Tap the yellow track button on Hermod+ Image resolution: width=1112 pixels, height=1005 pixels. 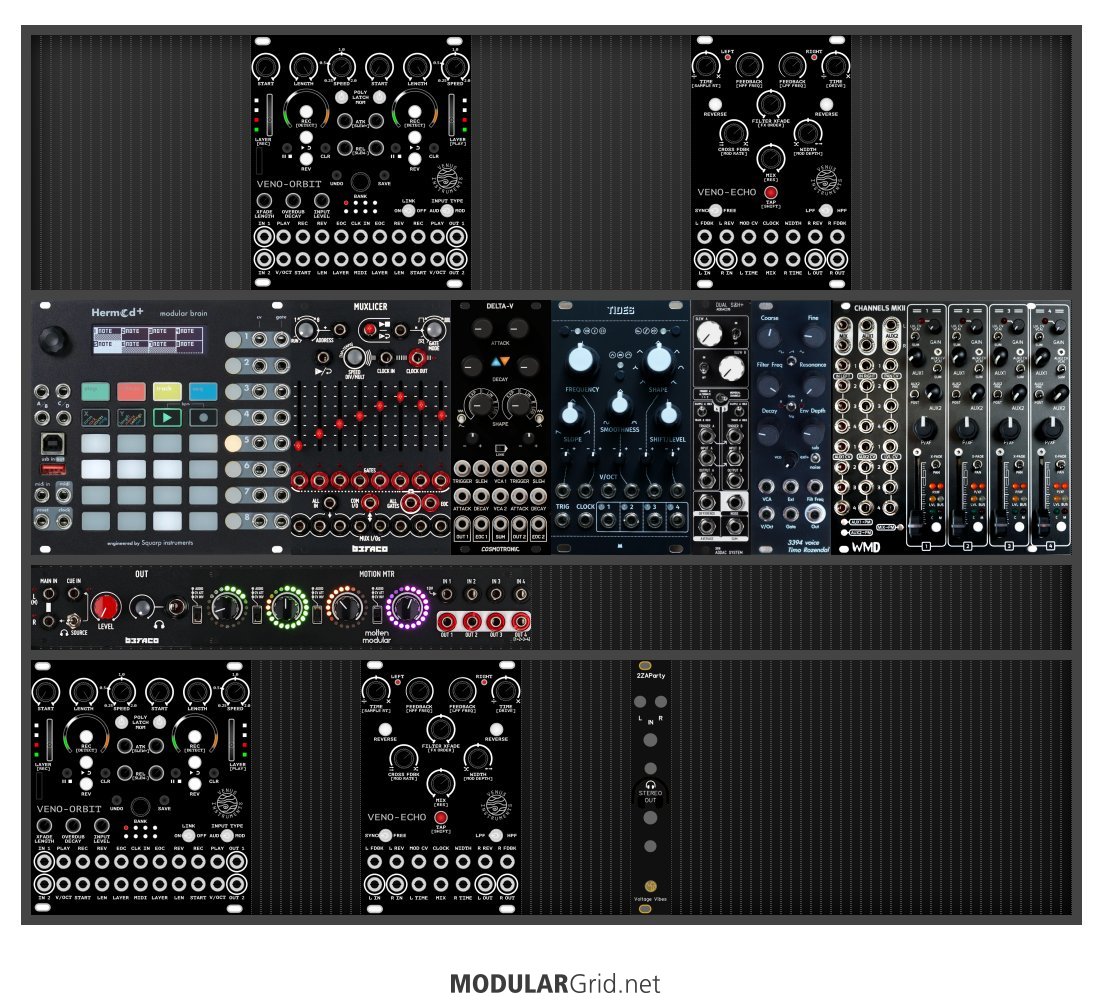coord(167,391)
